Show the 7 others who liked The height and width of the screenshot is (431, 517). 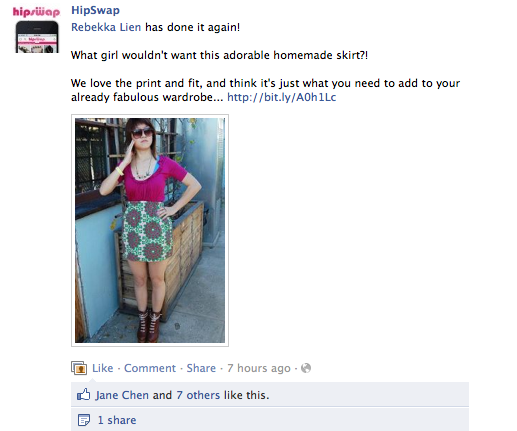(x=198, y=395)
